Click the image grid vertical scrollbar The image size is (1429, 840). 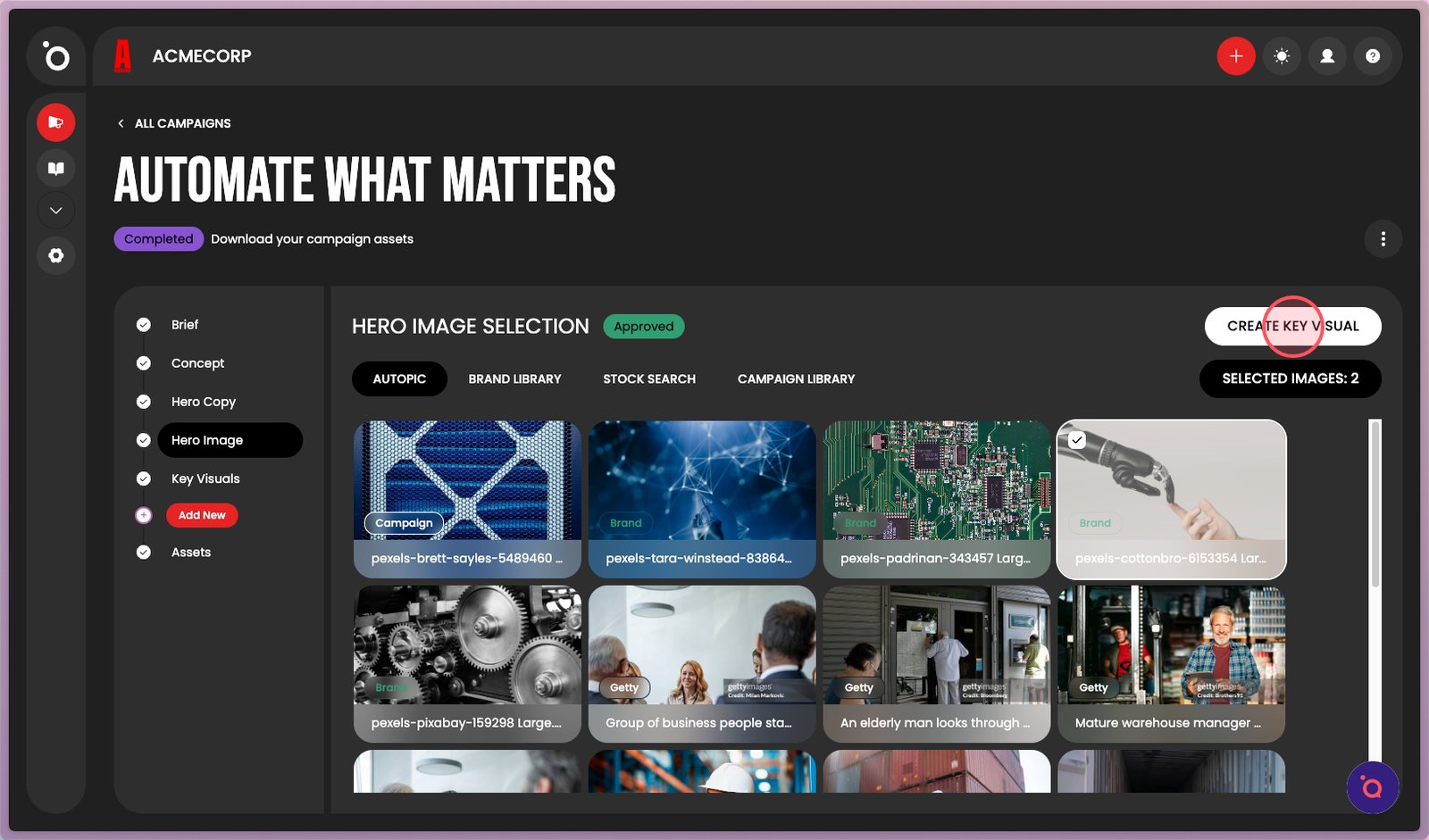[1375, 504]
